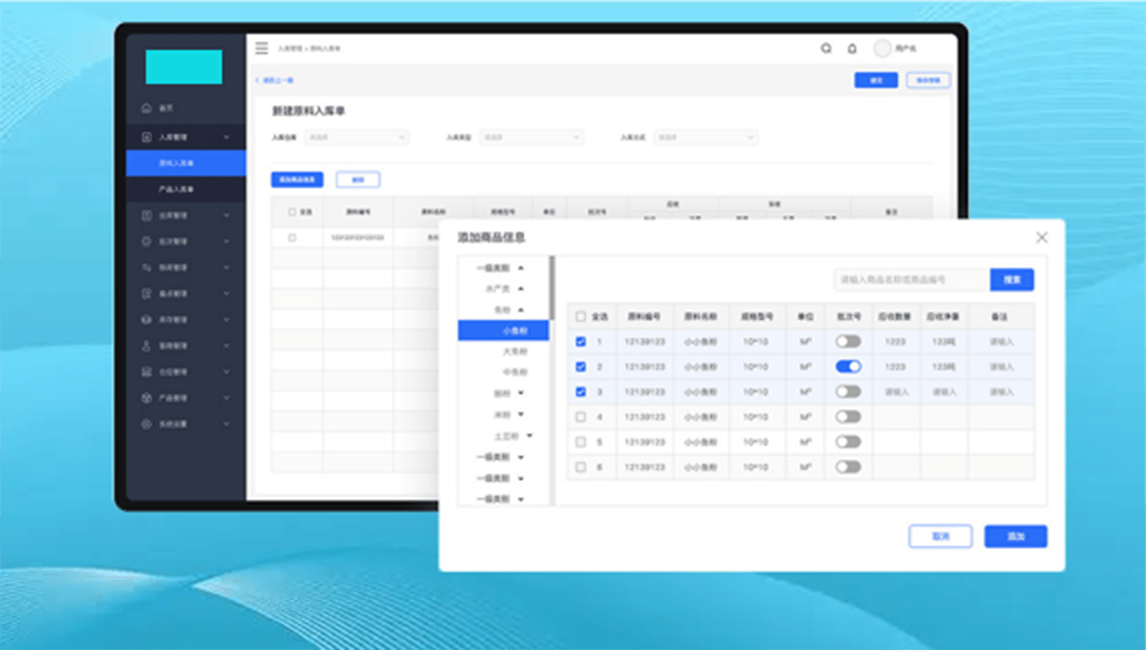Collapse the 水产类 tree node arrow
The width and height of the screenshot is (1146, 650).
521,289
